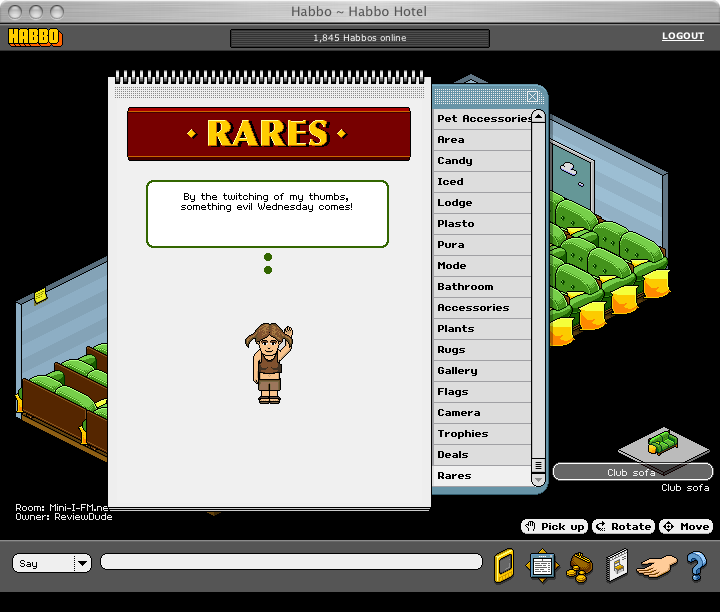
Task: Open the Navigator icon in toolbar
Action: click(541, 565)
